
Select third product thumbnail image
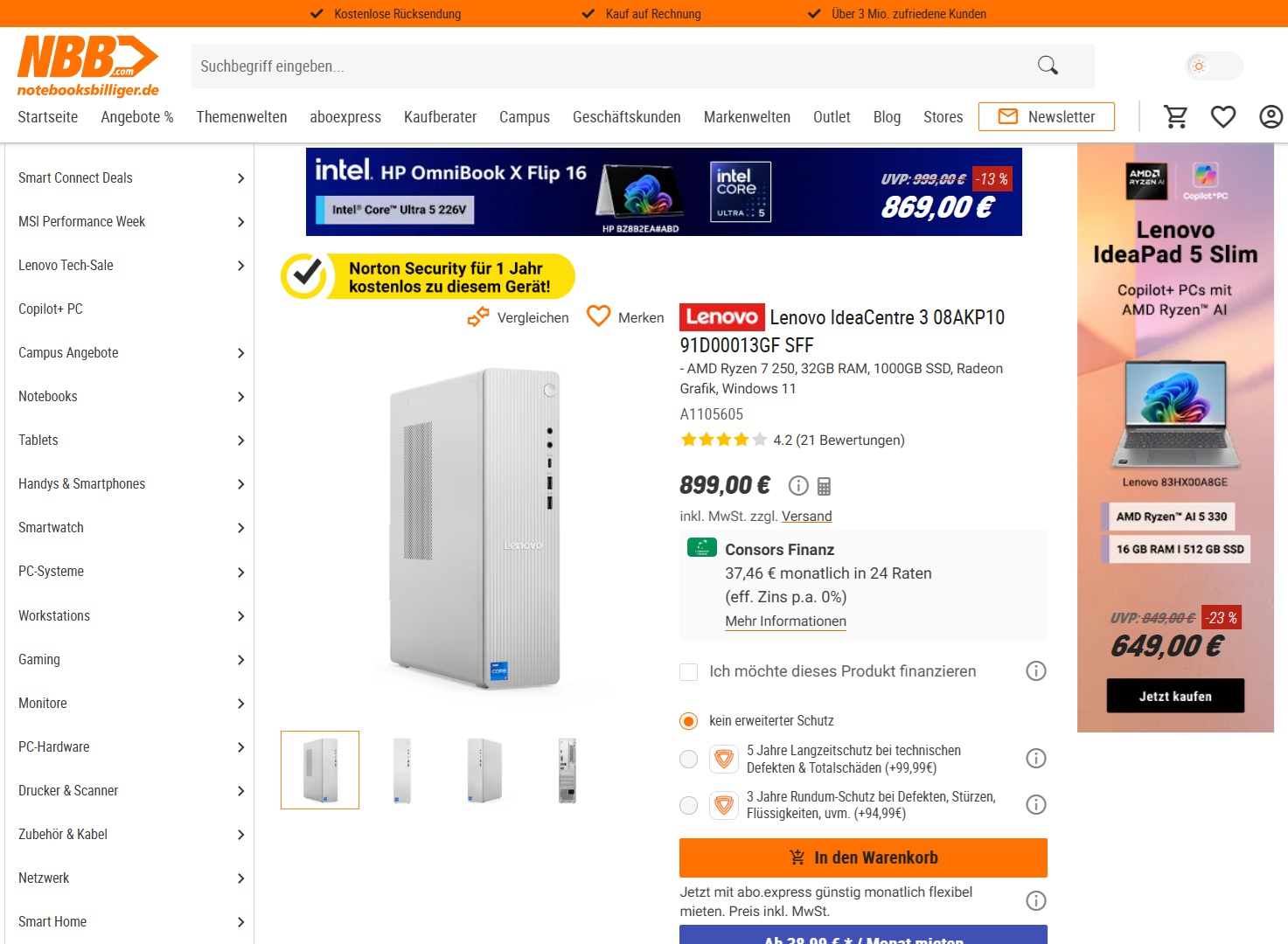[x=484, y=770]
